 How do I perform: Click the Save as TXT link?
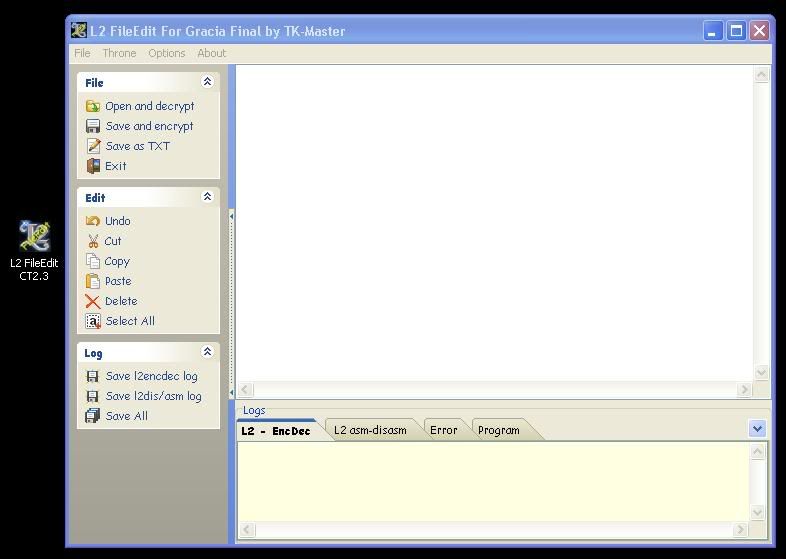click(x=138, y=146)
